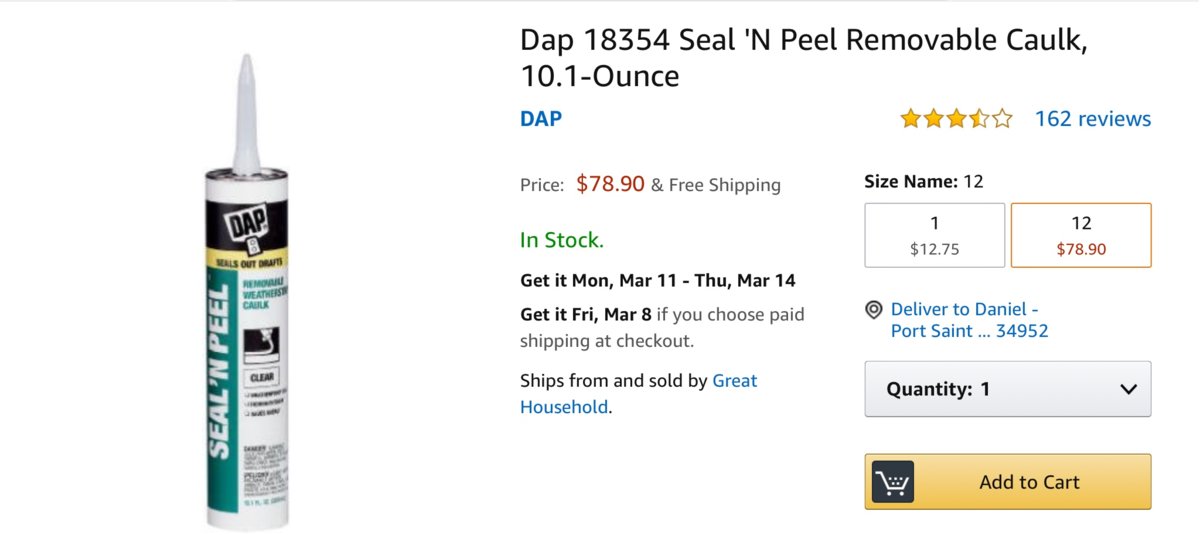
Task: Click the star rating icons
Action: 955,119
